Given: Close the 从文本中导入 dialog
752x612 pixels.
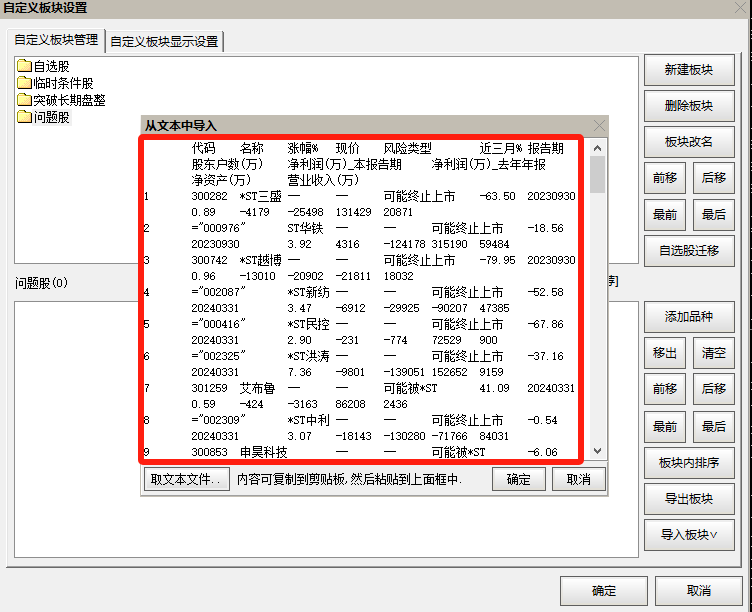Looking at the screenshot, I should (599, 126).
